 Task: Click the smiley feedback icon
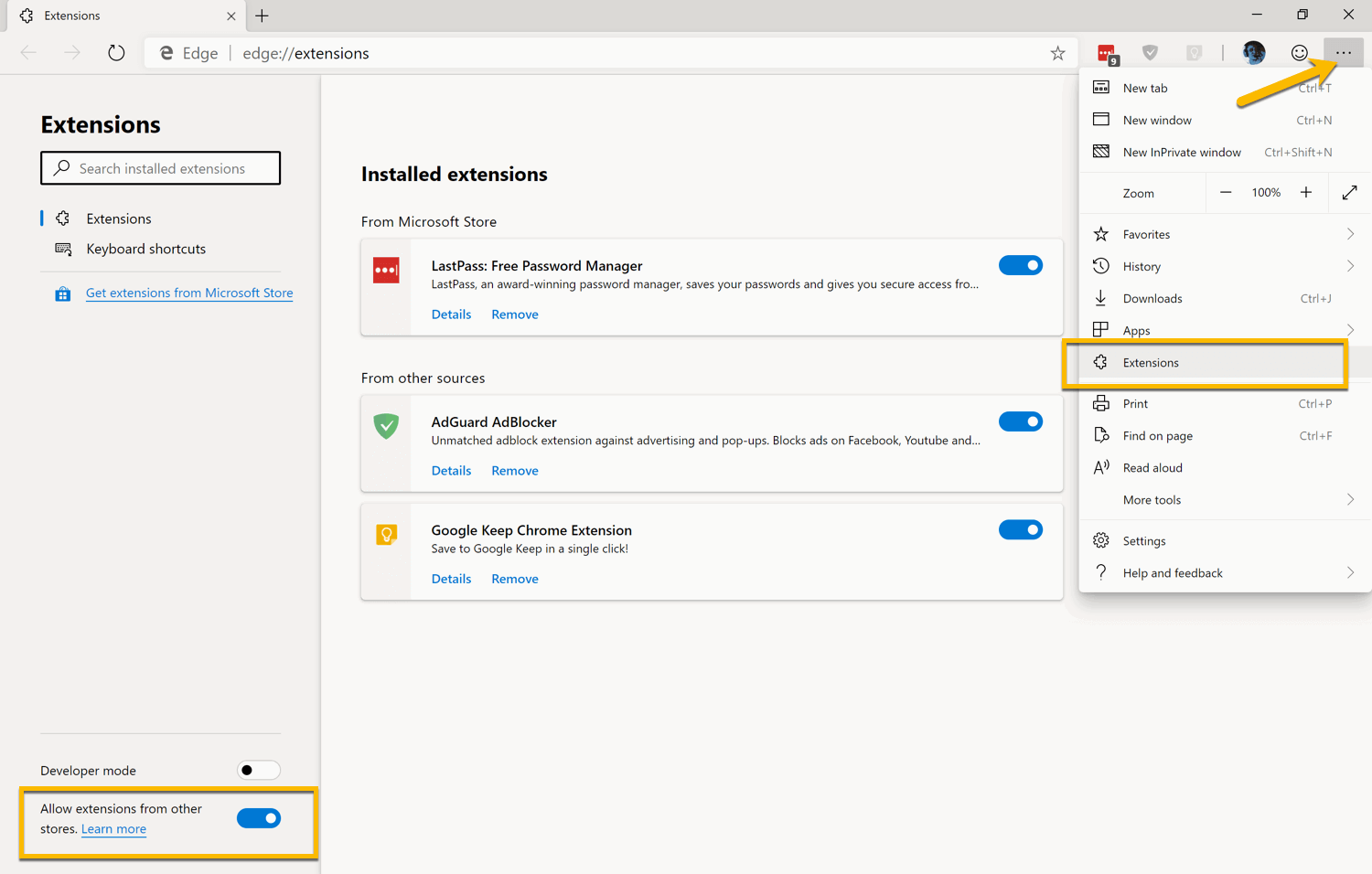(1300, 53)
